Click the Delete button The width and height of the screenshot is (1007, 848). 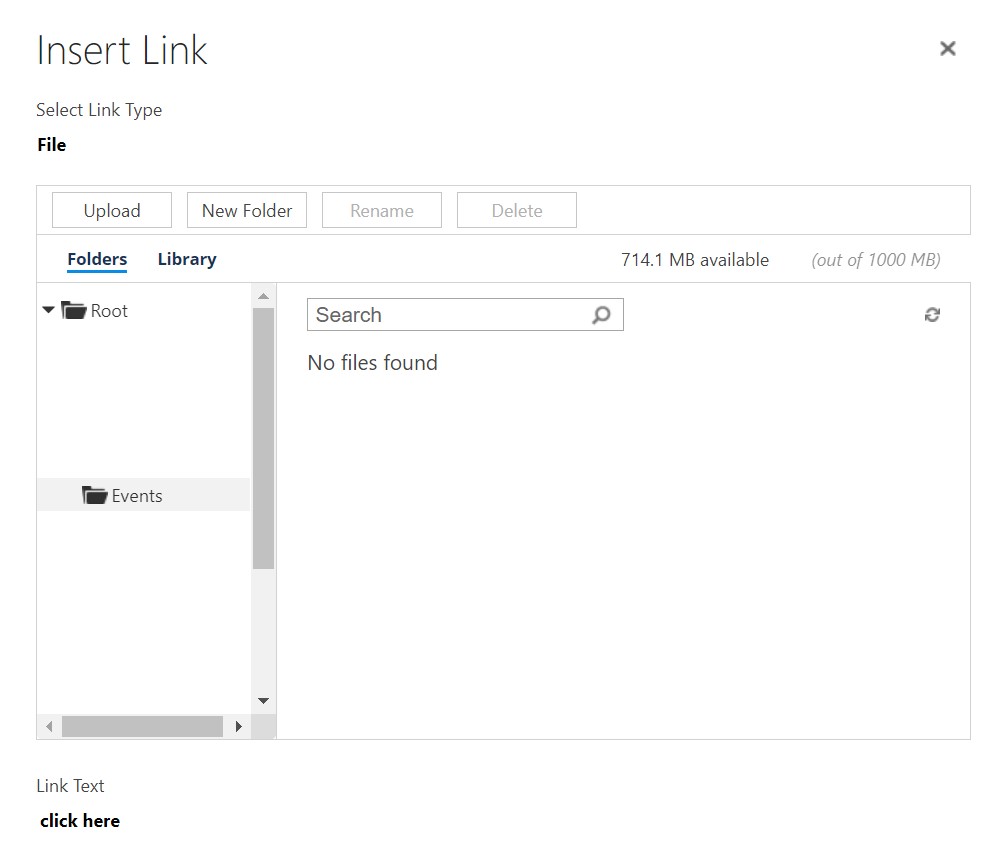click(516, 210)
